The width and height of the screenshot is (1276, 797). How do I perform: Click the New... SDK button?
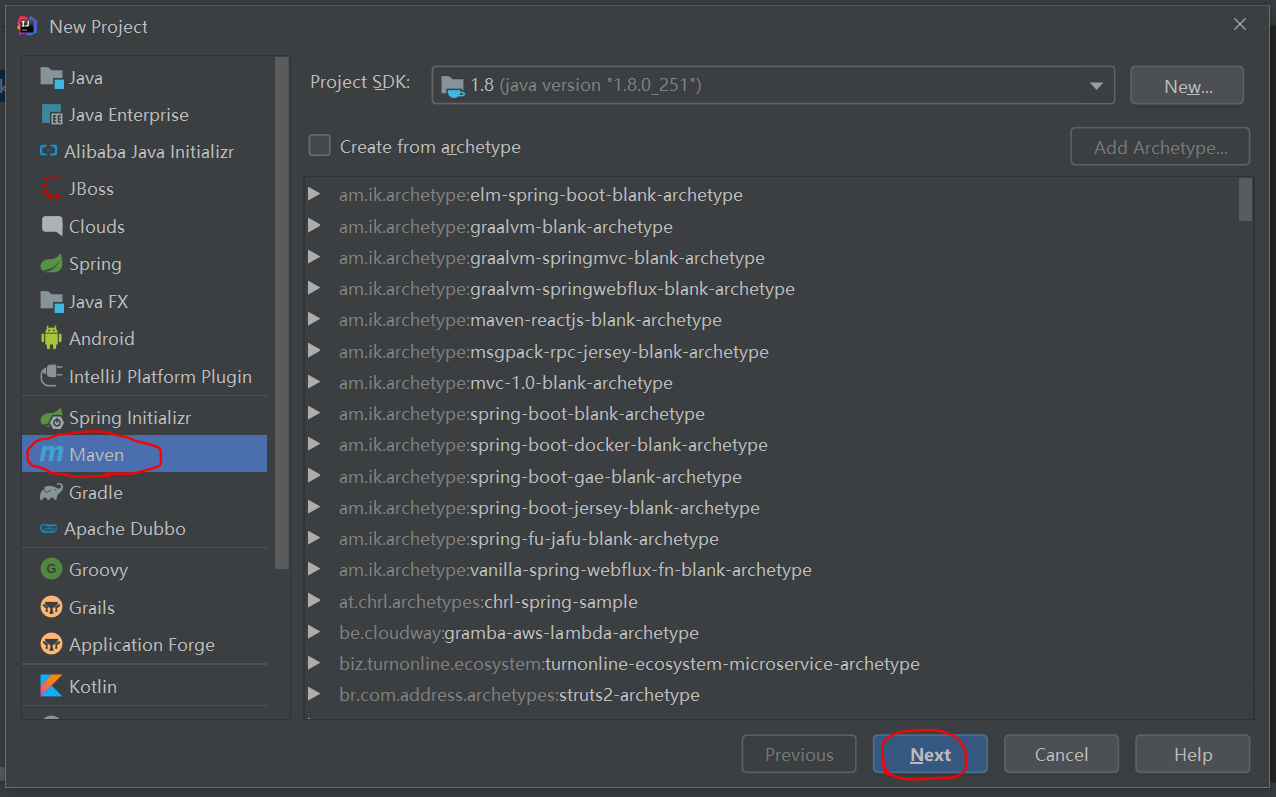tap(1187, 86)
